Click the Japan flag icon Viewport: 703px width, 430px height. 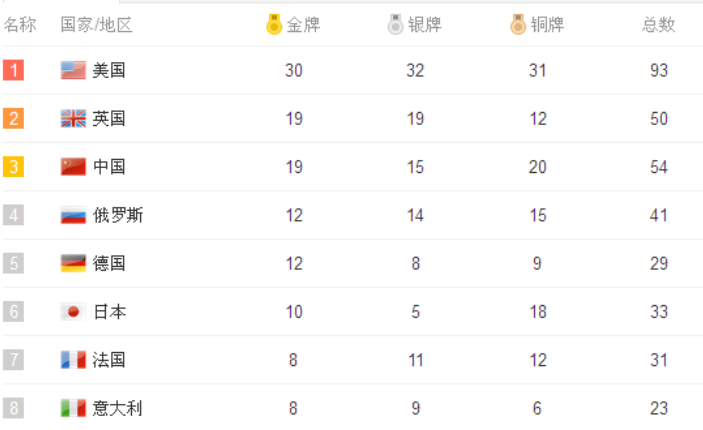73,312
